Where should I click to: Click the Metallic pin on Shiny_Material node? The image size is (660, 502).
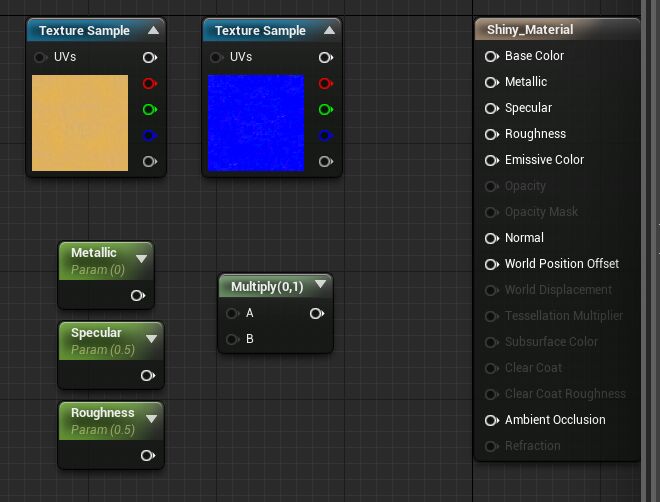click(492, 82)
